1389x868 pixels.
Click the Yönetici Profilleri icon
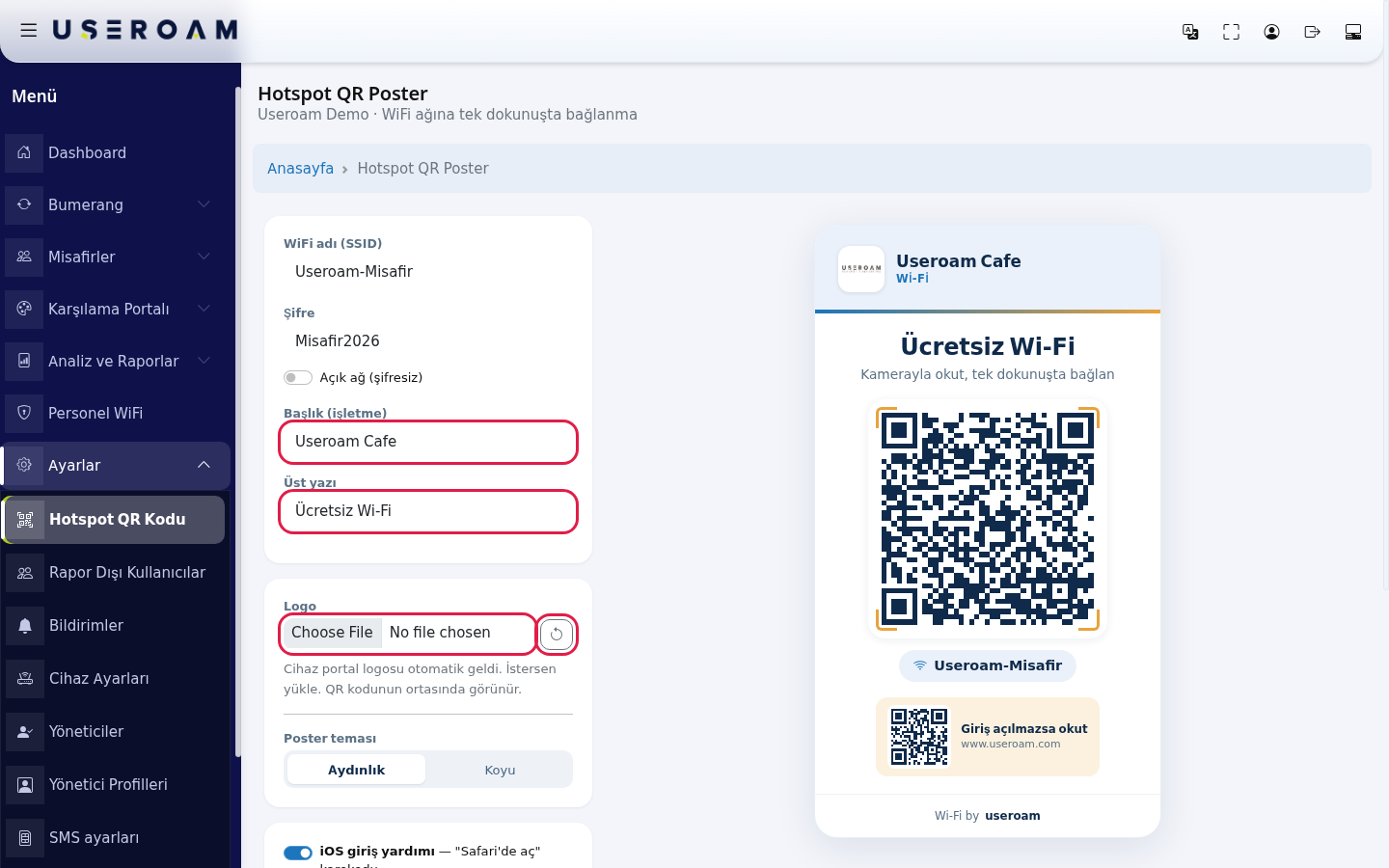point(25,784)
